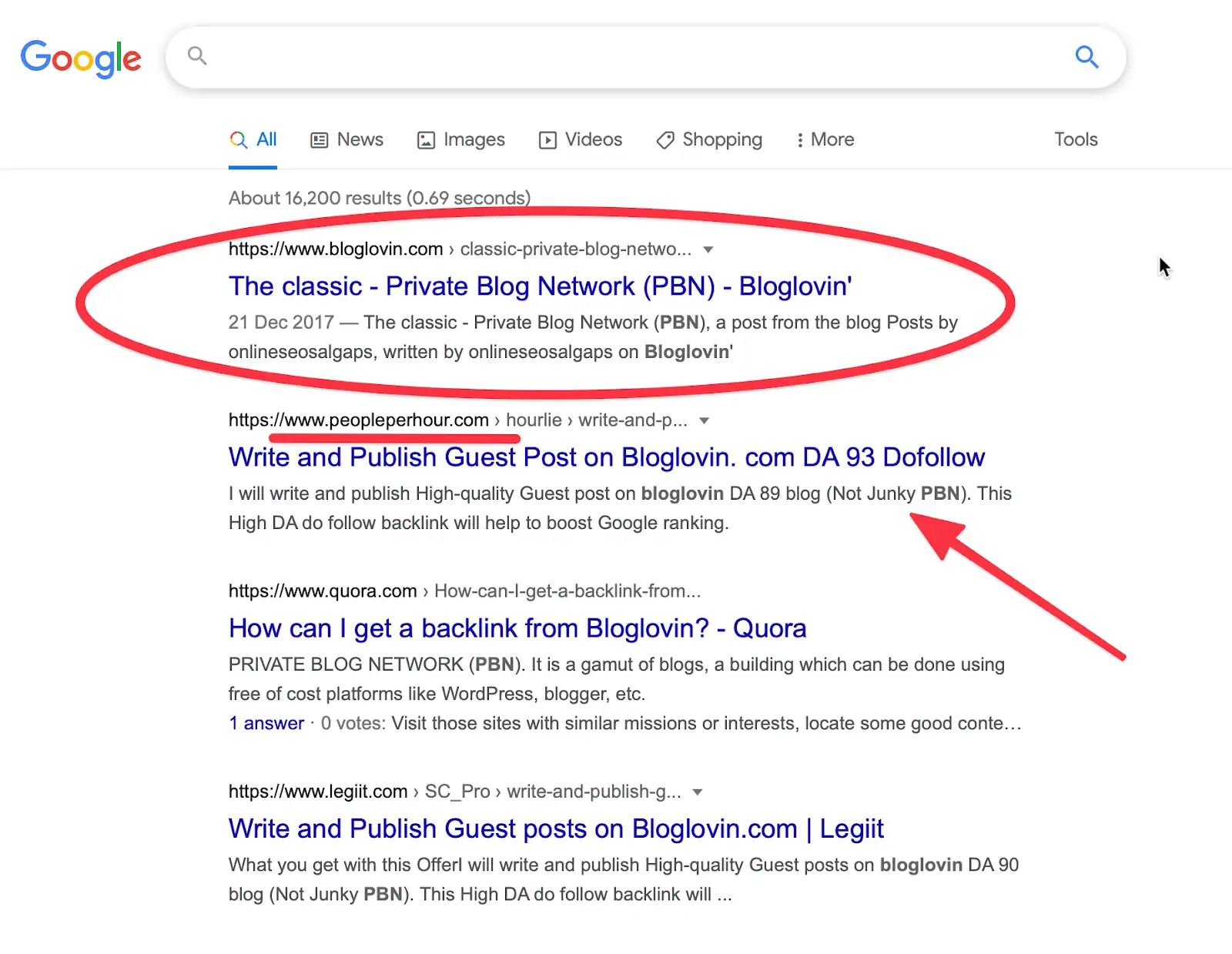
Task: Open 'Write and Publish Guest Post on Bloglovin' result
Action: coord(607,457)
